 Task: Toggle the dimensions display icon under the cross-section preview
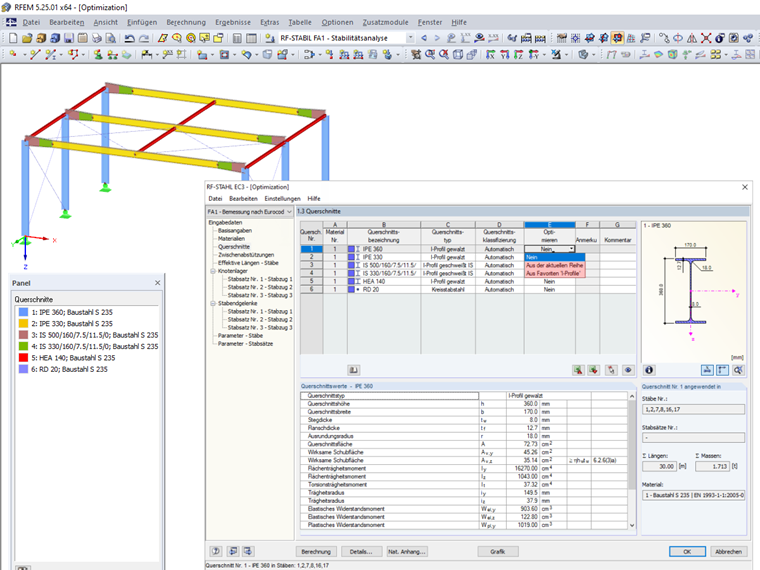pos(707,370)
